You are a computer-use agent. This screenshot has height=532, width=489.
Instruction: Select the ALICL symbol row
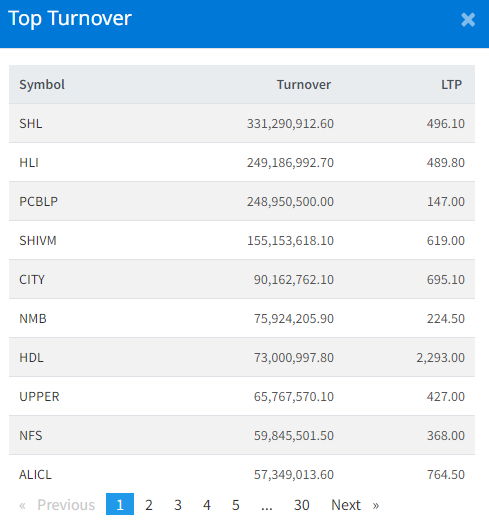point(242,474)
